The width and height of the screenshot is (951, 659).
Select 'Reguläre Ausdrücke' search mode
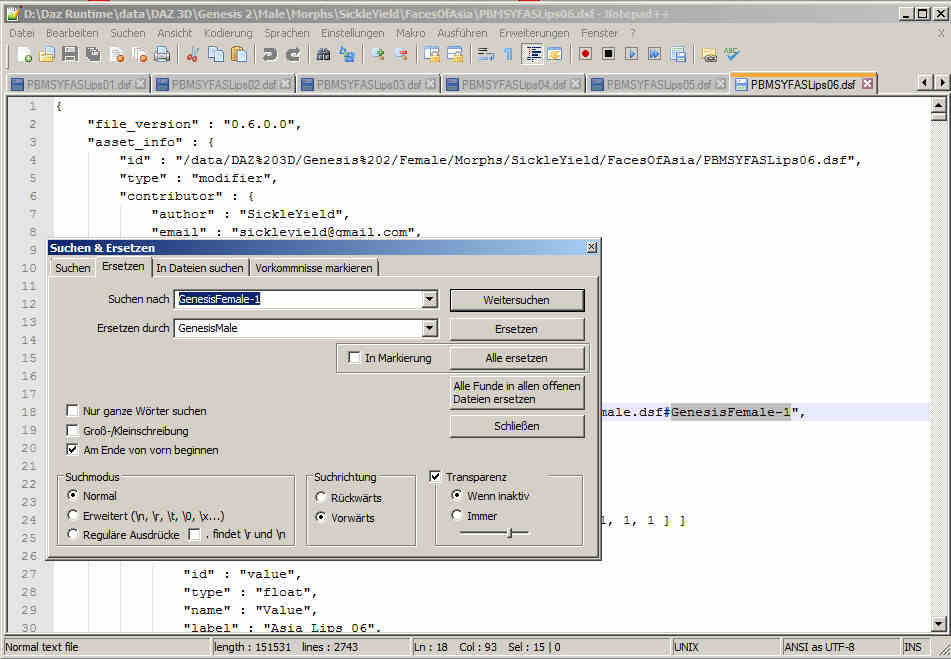pos(72,534)
